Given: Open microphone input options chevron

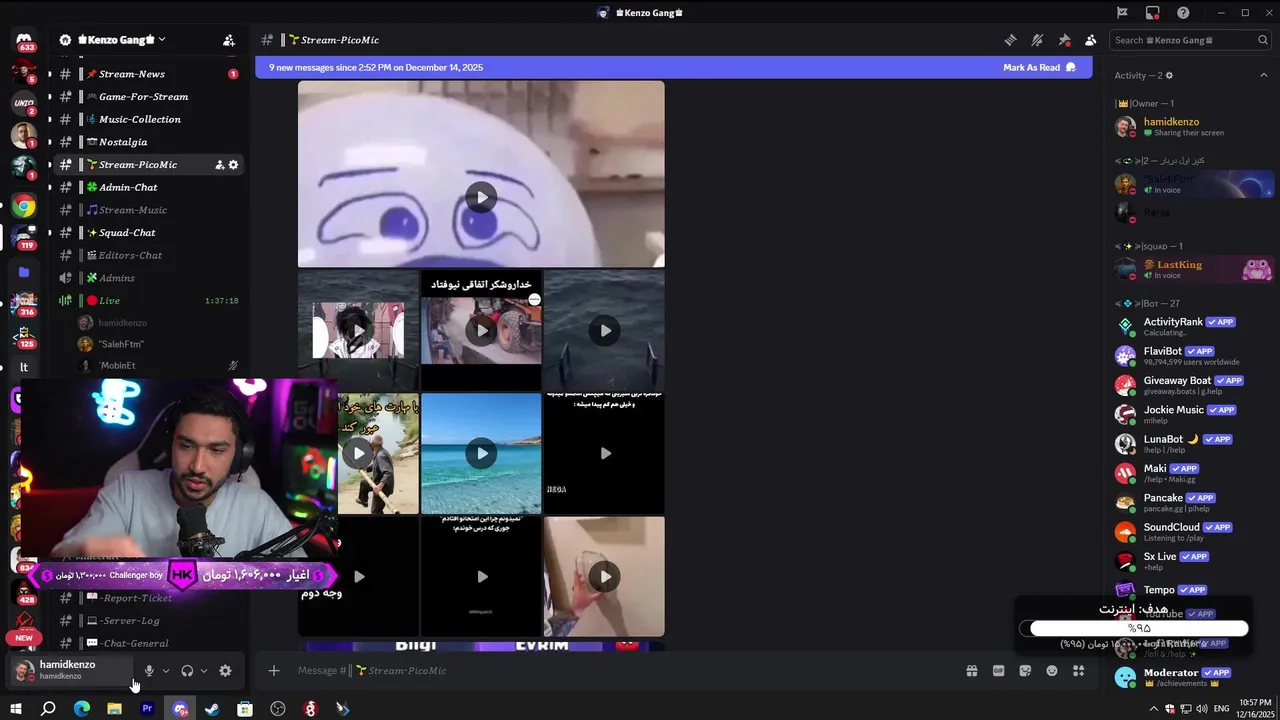Looking at the screenshot, I should pos(166,671).
